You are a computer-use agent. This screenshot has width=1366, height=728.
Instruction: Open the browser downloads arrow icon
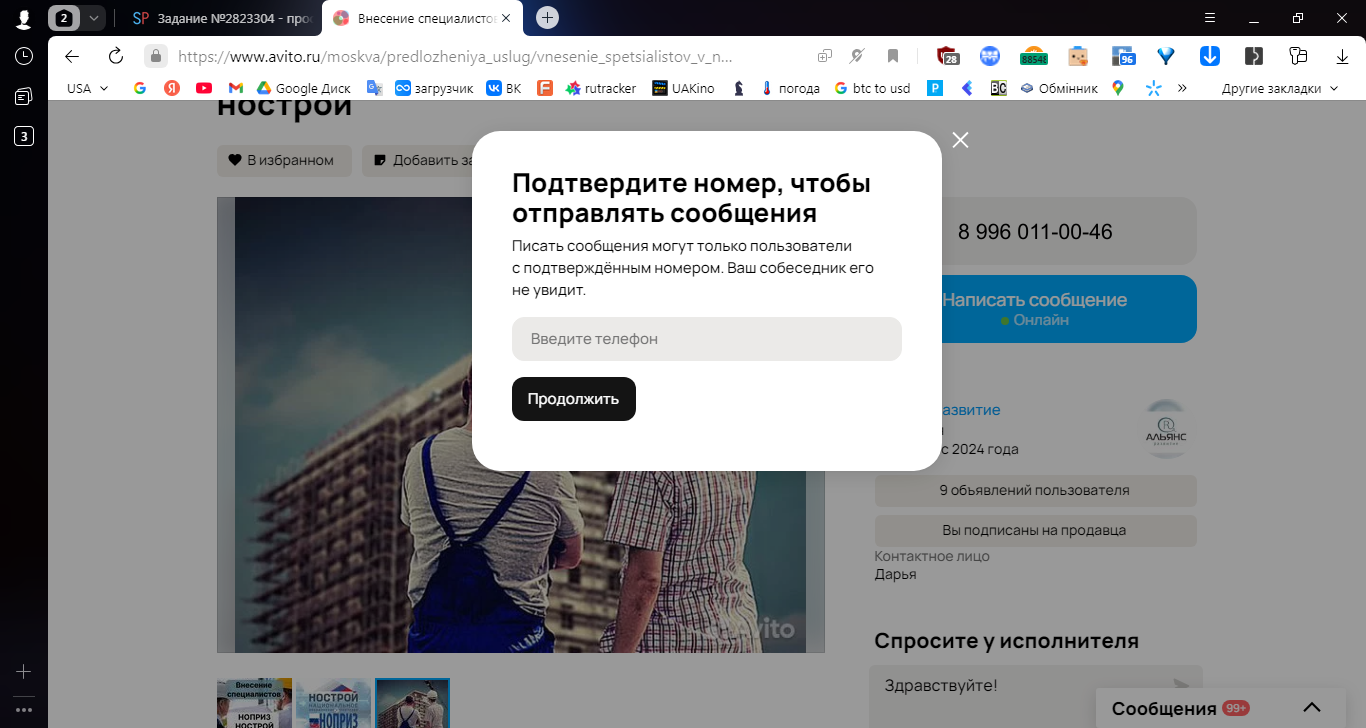tap(1343, 56)
